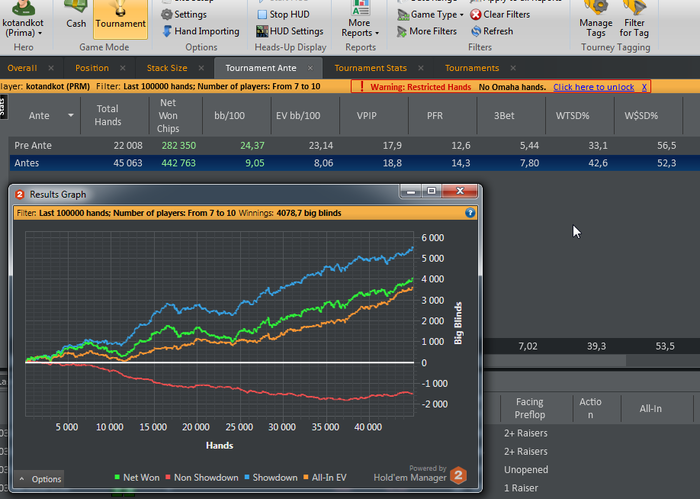Open the More Reports menu
This screenshot has width=700, height=499.
[x=360, y=20]
